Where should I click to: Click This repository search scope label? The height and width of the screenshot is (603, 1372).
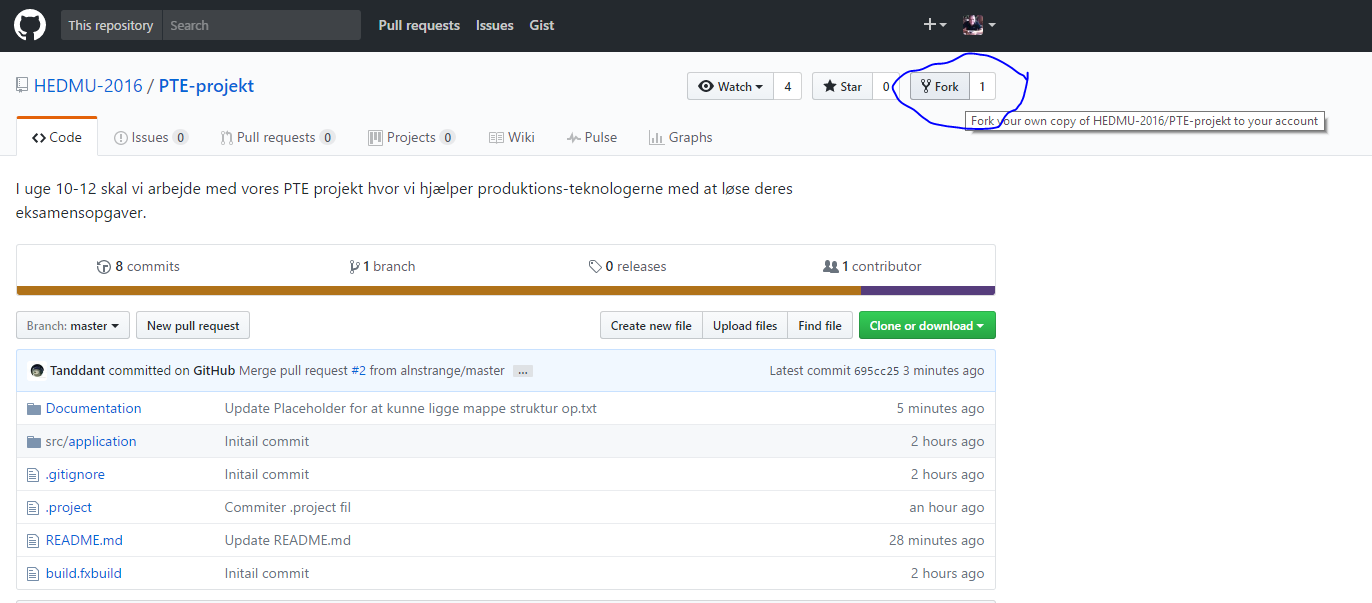click(111, 25)
